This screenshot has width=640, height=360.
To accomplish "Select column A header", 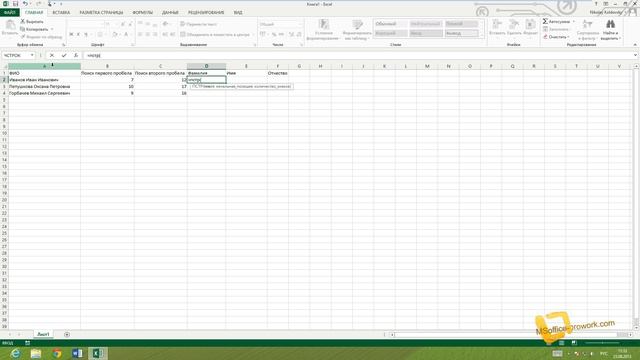I will [44, 66].
